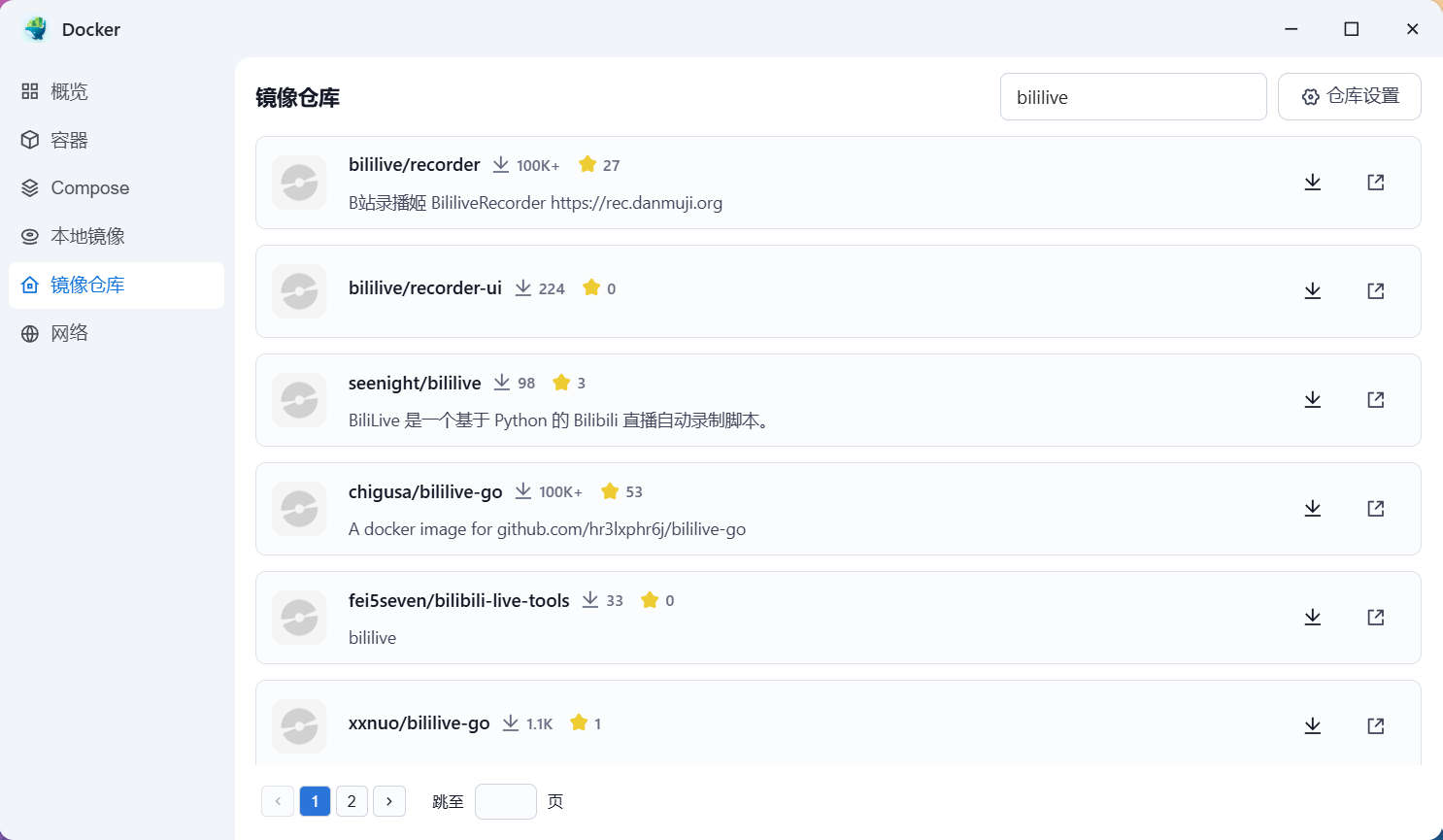Click the fei5seven/bilibili-live-tools thumbnail
The height and width of the screenshot is (840, 1443).
[x=299, y=618]
